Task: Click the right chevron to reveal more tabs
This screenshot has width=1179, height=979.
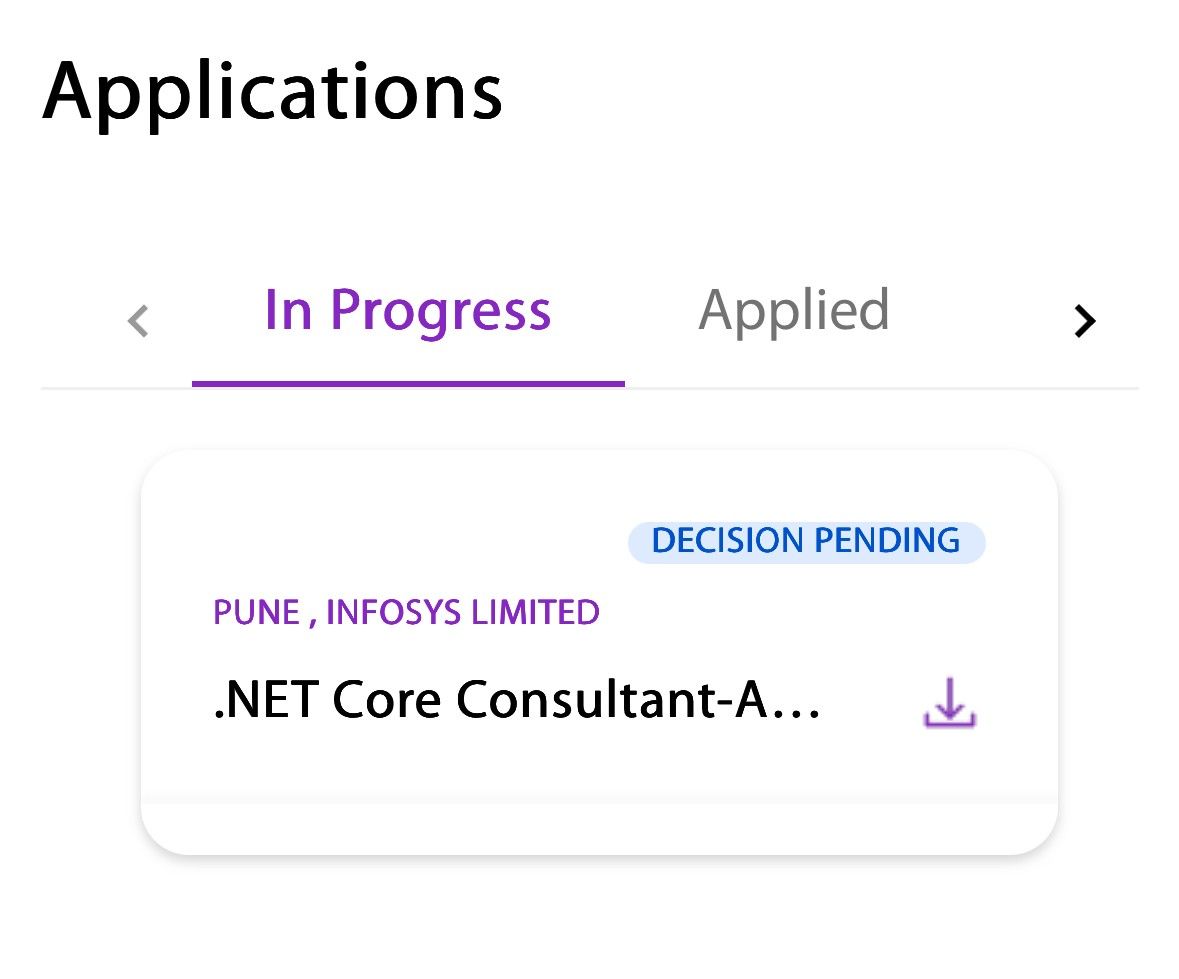Action: click(1084, 321)
